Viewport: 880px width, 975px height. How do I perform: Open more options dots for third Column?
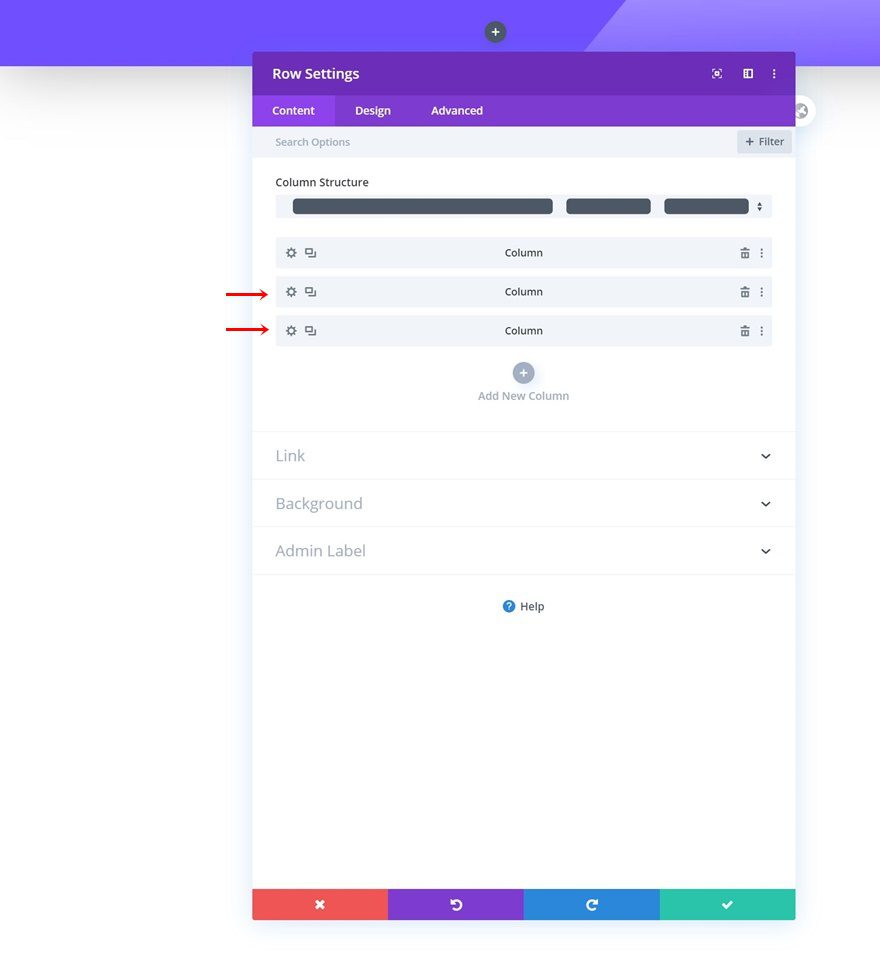(x=761, y=331)
